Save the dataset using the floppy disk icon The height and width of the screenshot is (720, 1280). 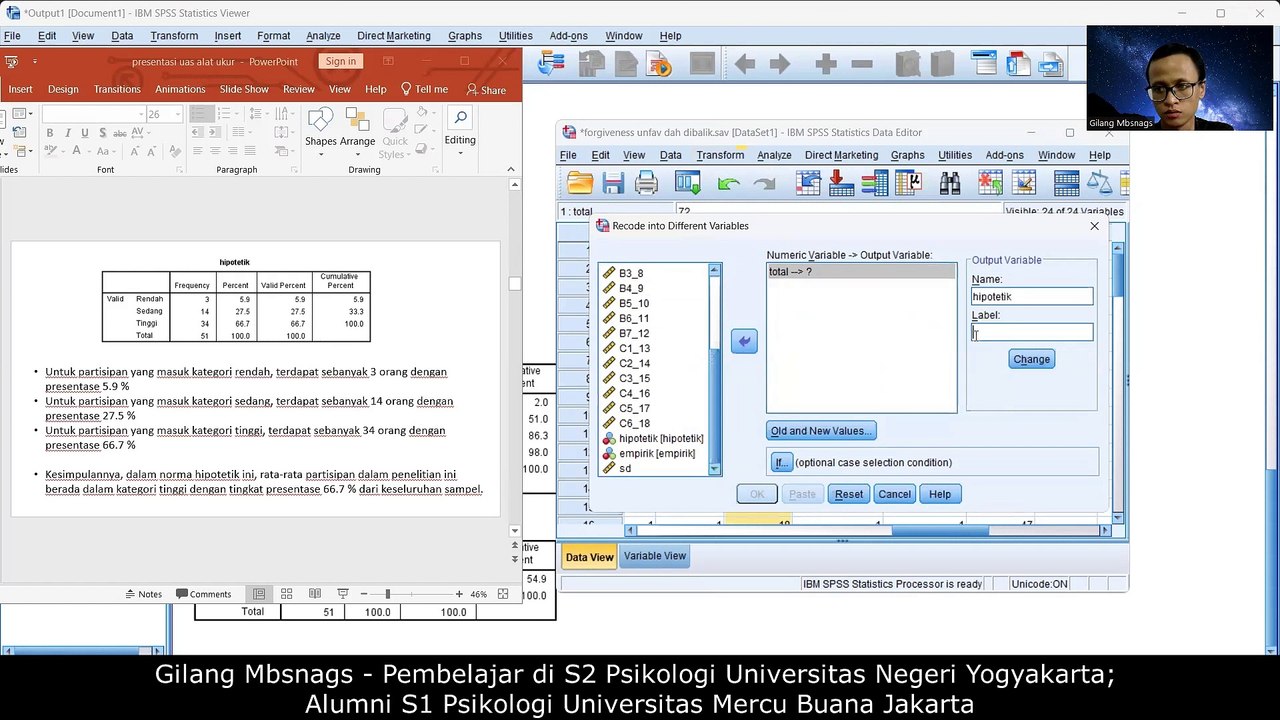coord(613,183)
